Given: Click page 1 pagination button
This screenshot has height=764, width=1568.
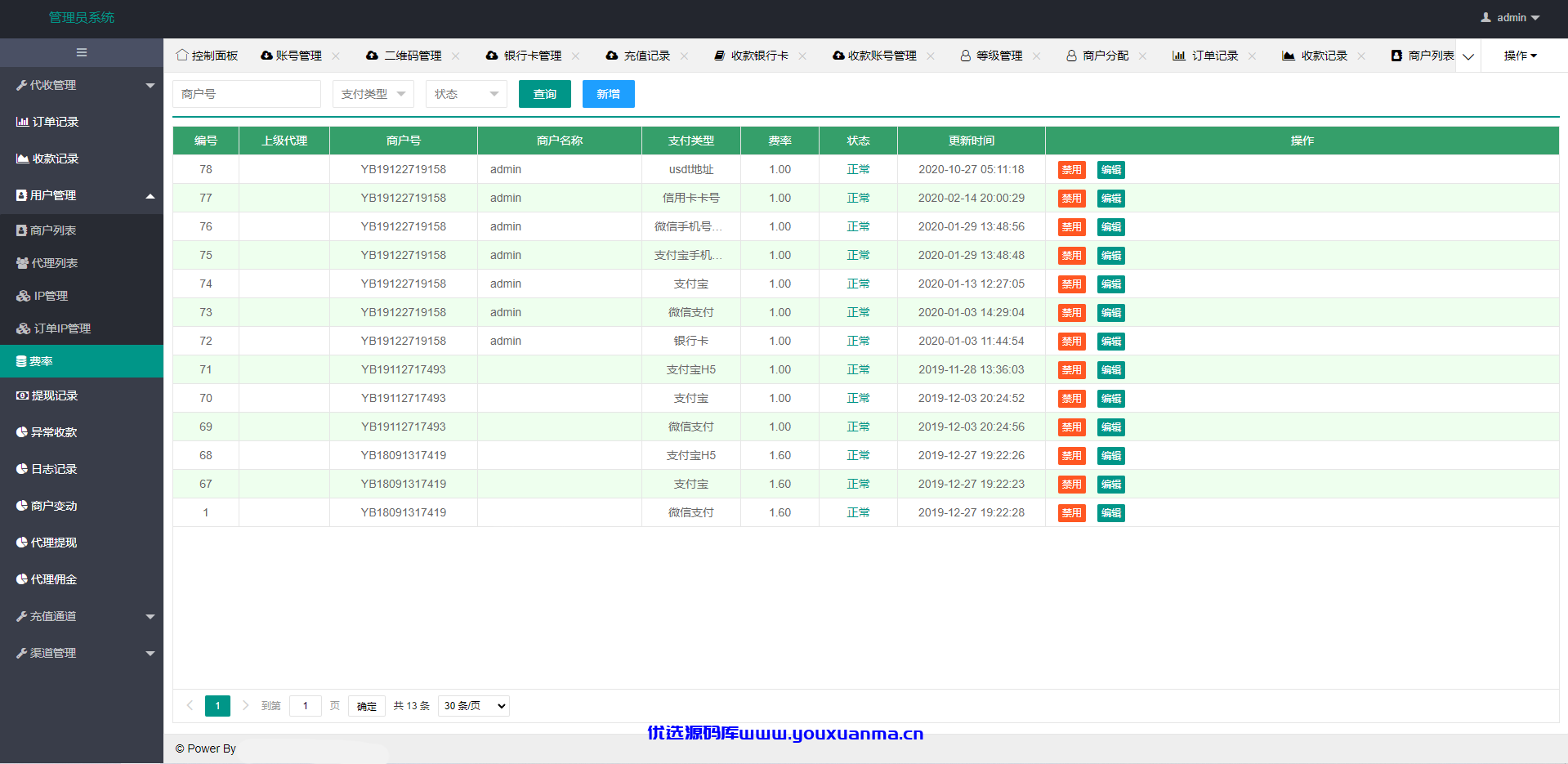Looking at the screenshot, I should [x=217, y=706].
